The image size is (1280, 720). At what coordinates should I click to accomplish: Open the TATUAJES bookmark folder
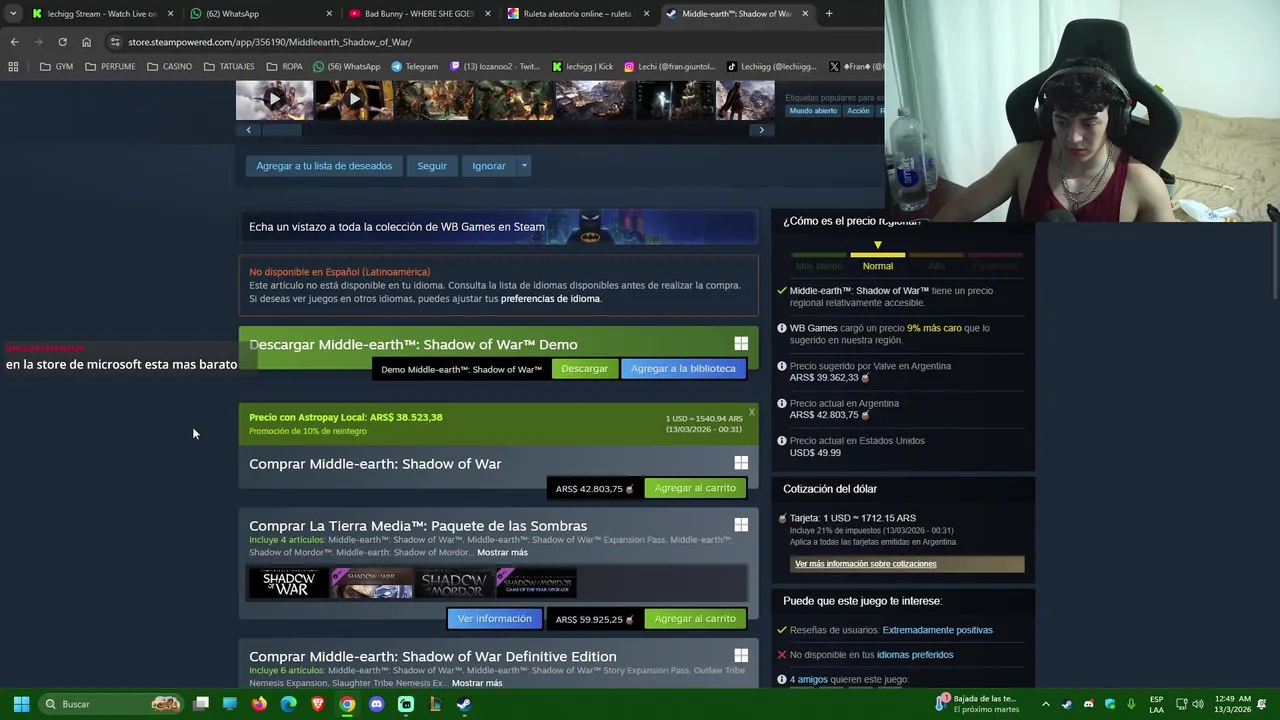coord(229,67)
